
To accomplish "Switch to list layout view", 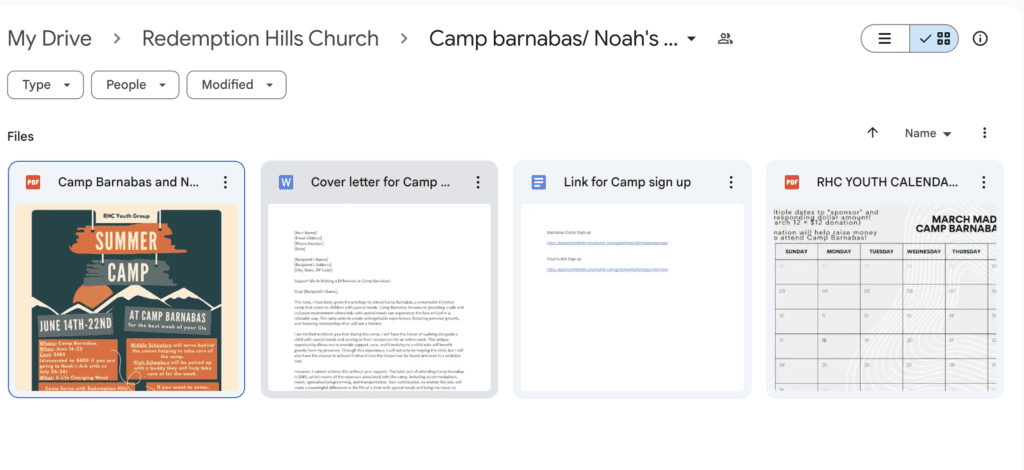I will click(885, 39).
